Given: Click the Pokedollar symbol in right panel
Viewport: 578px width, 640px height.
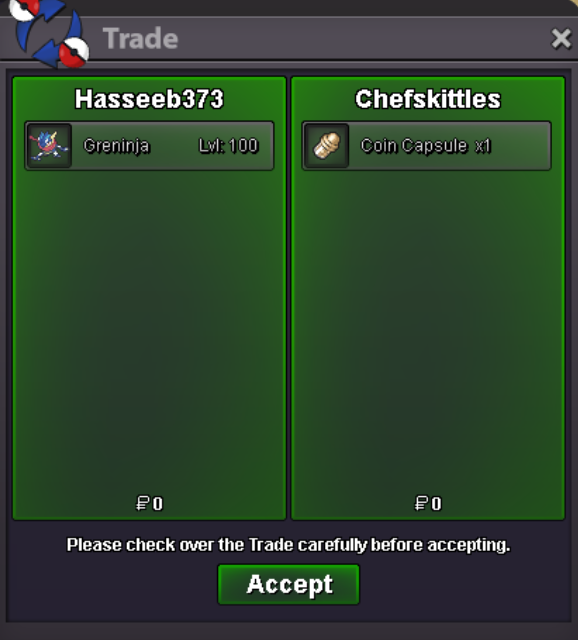Looking at the screenshot, I should pos(421,503).
